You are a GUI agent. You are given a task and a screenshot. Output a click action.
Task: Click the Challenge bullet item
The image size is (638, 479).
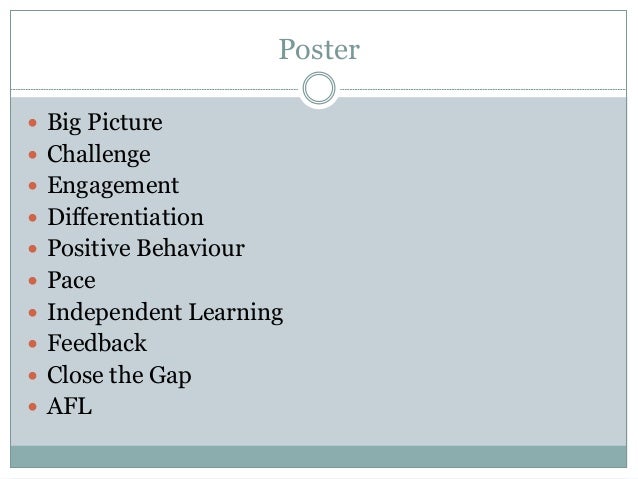[99, 154]
